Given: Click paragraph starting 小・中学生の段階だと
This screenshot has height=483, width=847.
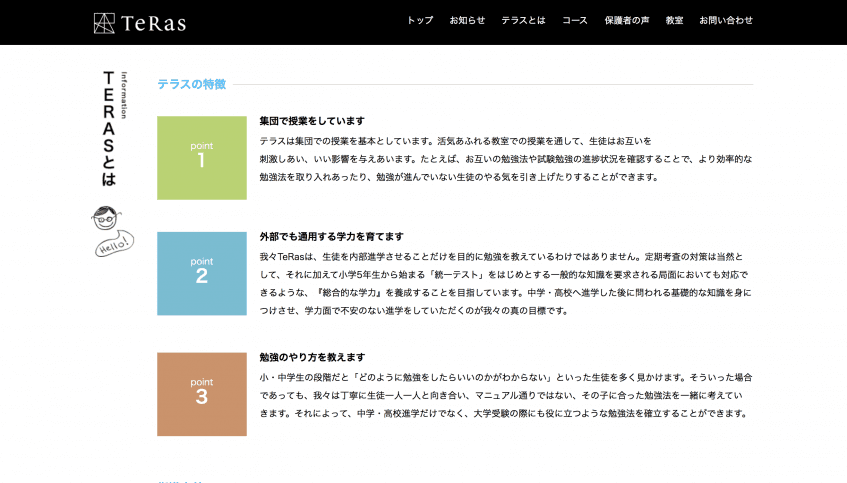Looking at the screenshot, I should point(506,395).
